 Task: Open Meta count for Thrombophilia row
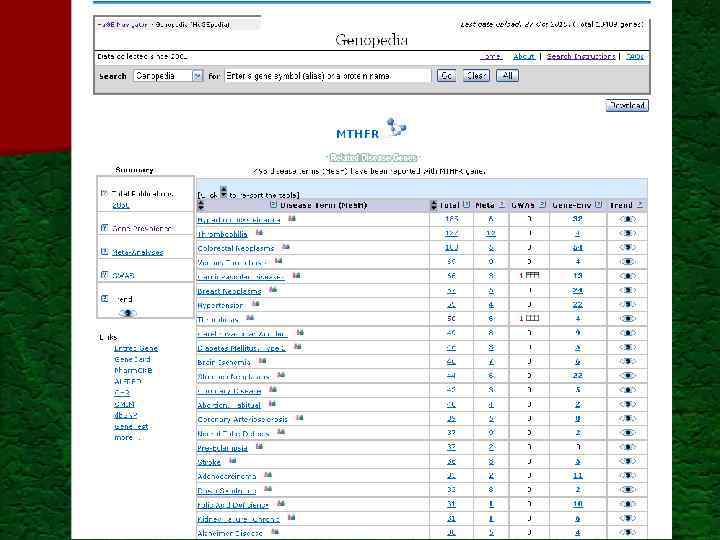pos(491,234)
